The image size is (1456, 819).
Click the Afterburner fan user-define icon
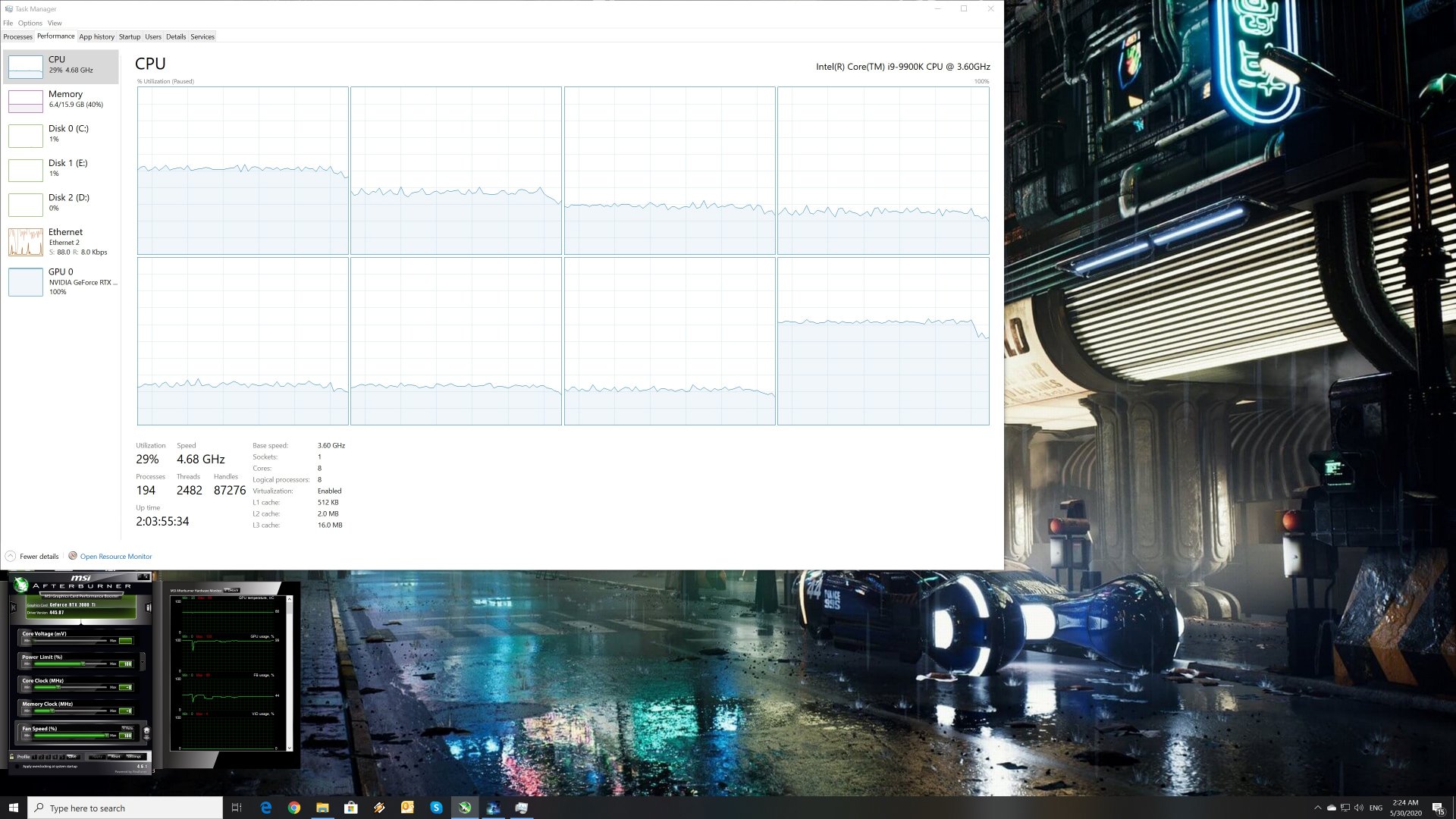(146, 733)
